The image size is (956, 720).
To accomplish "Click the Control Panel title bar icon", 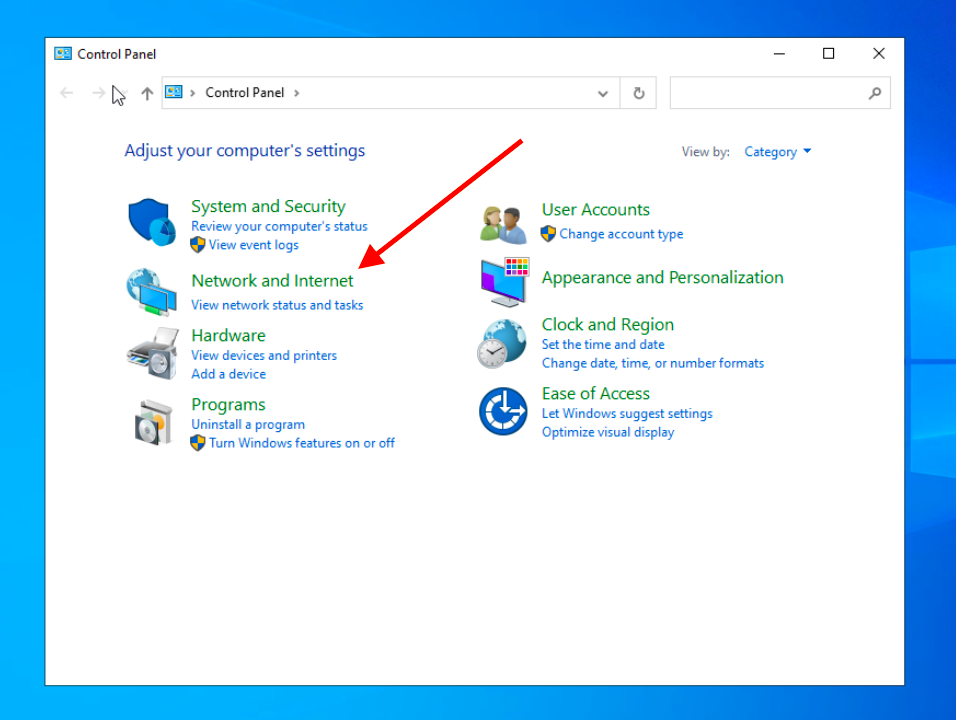I will [x=63, y=54].
